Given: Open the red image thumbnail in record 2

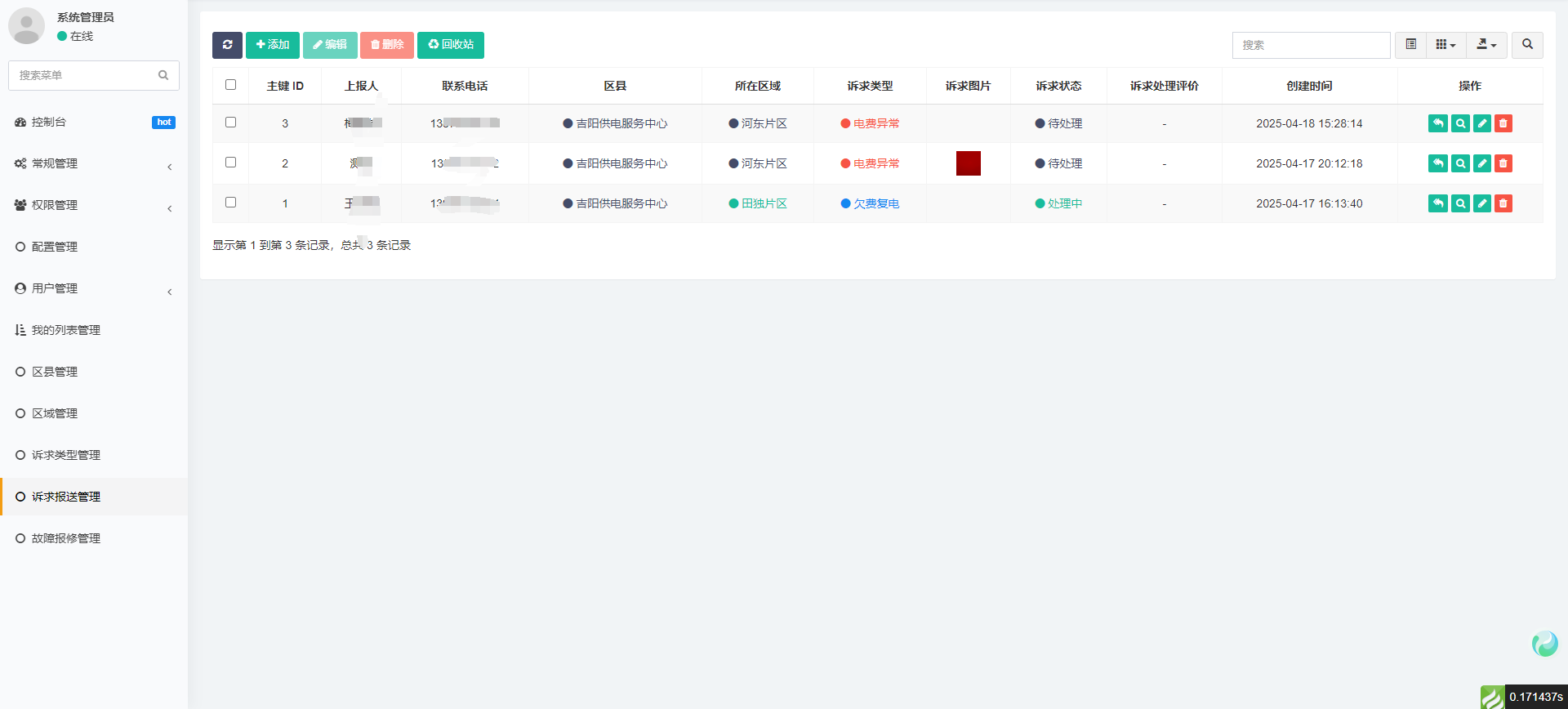Looking at the screenshot, I should pyautogui.click(x=968, y=163).
